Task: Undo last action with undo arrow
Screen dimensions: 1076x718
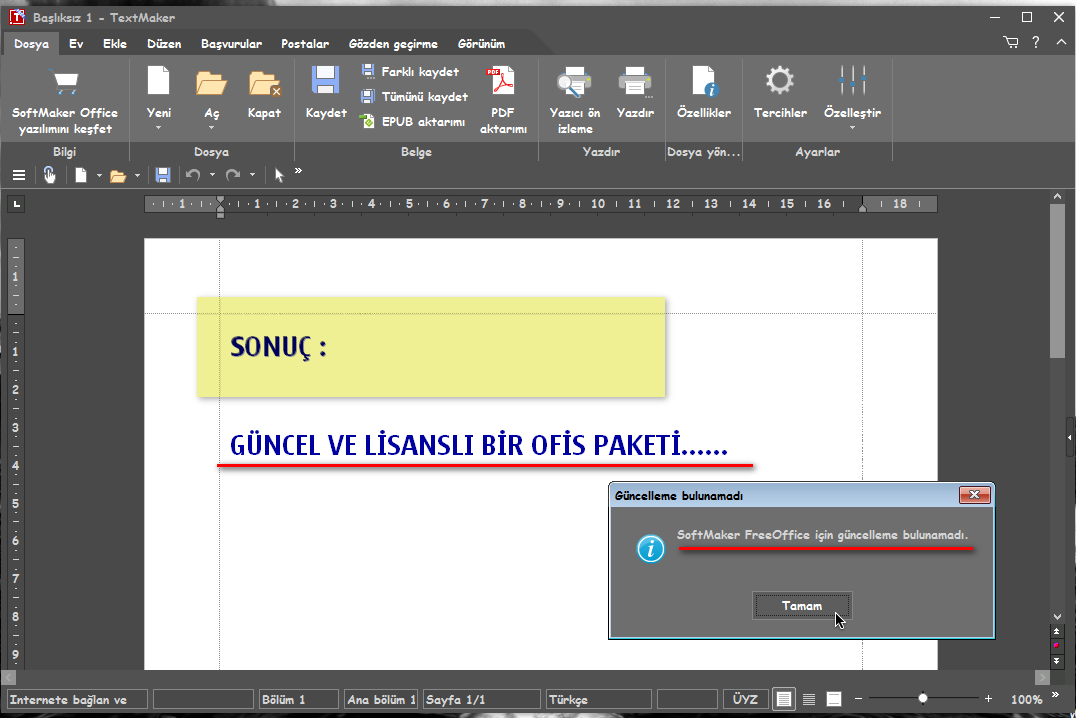Action: click(193, 176)
